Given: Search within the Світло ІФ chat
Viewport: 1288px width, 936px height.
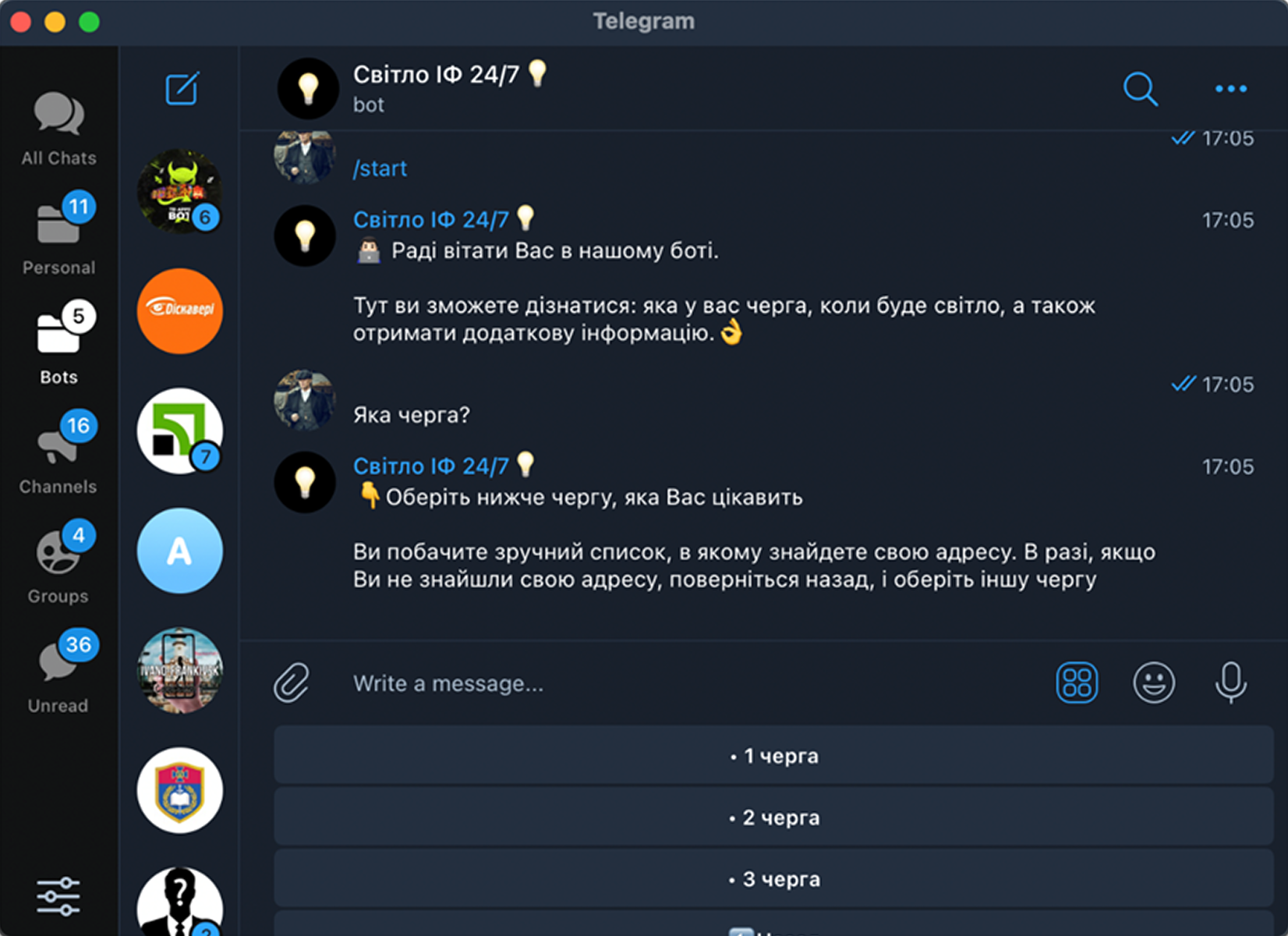Looking at the screenshot, I should click(x=1140, y=88).
